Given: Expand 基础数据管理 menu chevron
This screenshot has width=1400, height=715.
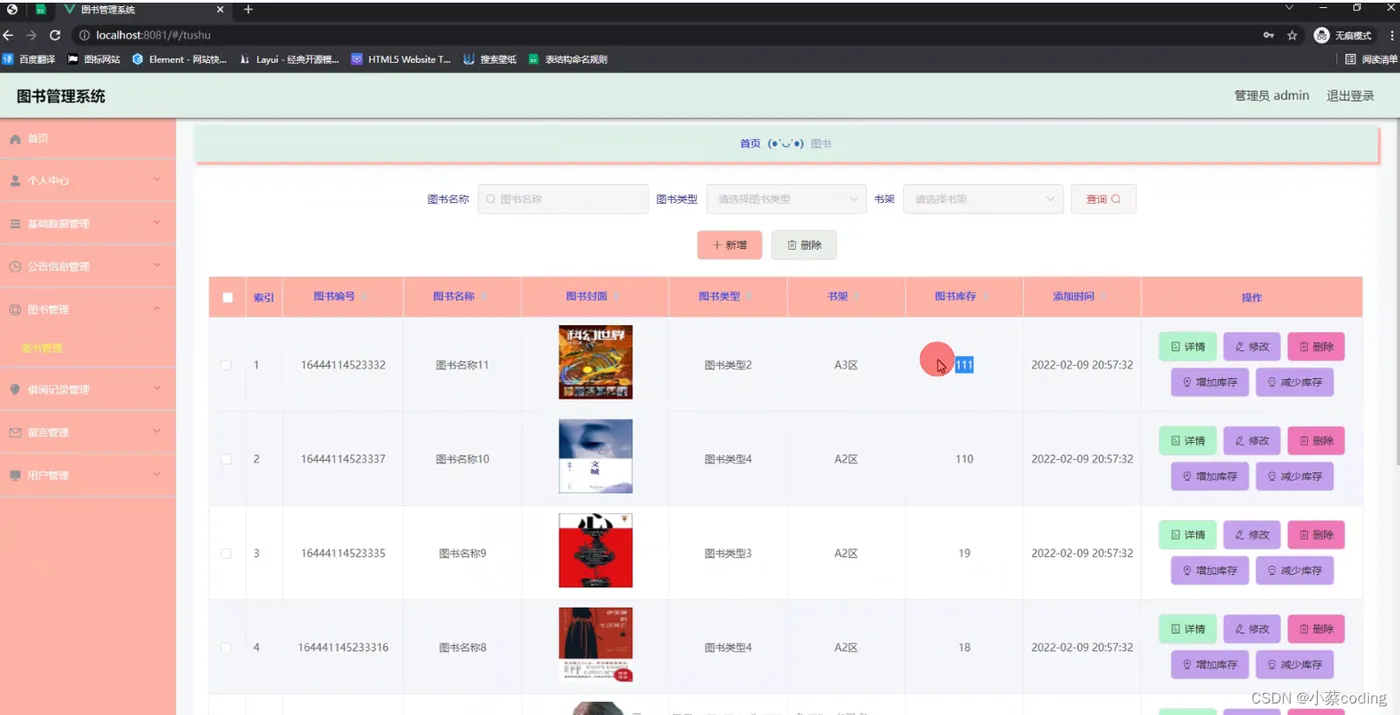Looking at the screenshot, I should [157, 223].
